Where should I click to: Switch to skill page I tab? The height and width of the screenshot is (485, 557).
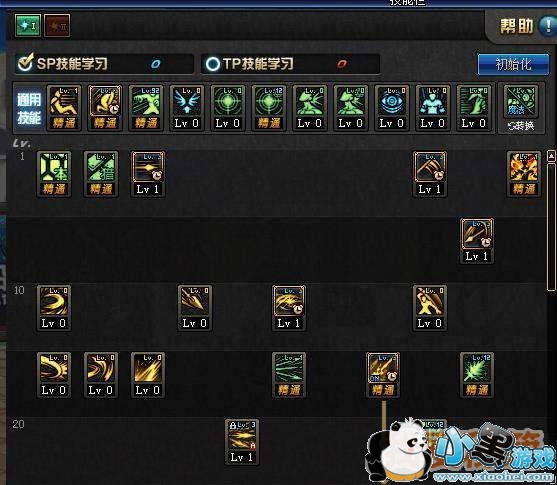tap(28, 25)
